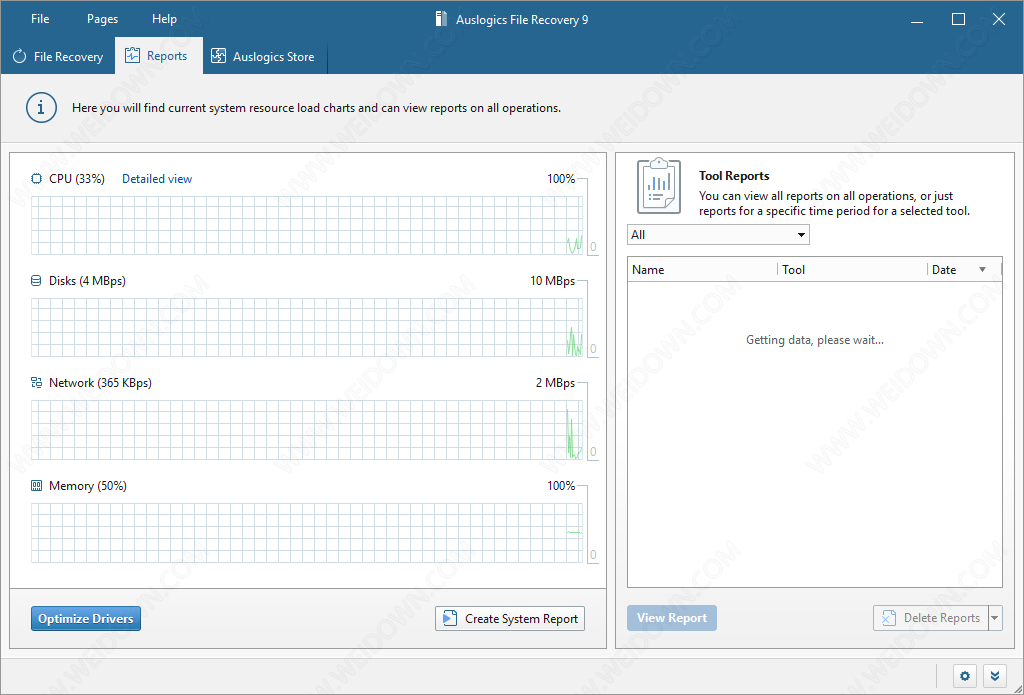The width and height of the screenshot is (1024, 695).
Task: Click the Memory icon beside Memory label
Action: pyautogui.click(x=37, y=486)
